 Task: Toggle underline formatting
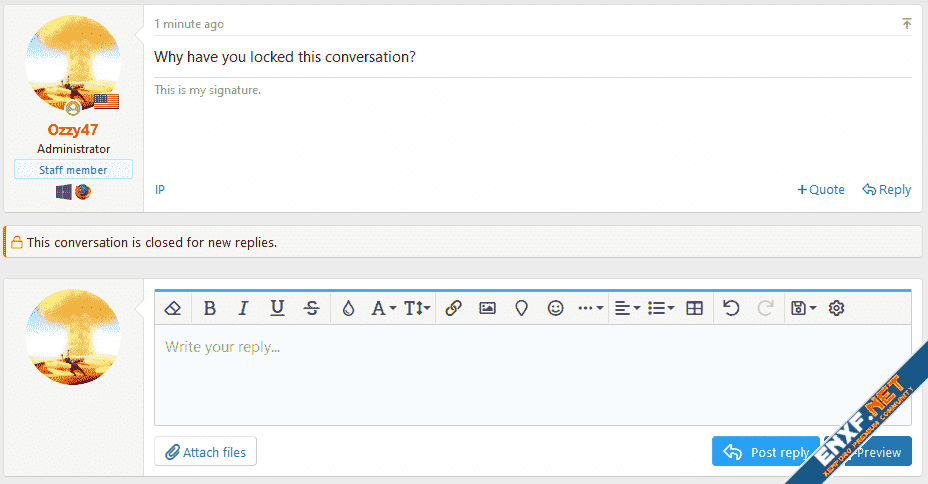tap(278, 308)
